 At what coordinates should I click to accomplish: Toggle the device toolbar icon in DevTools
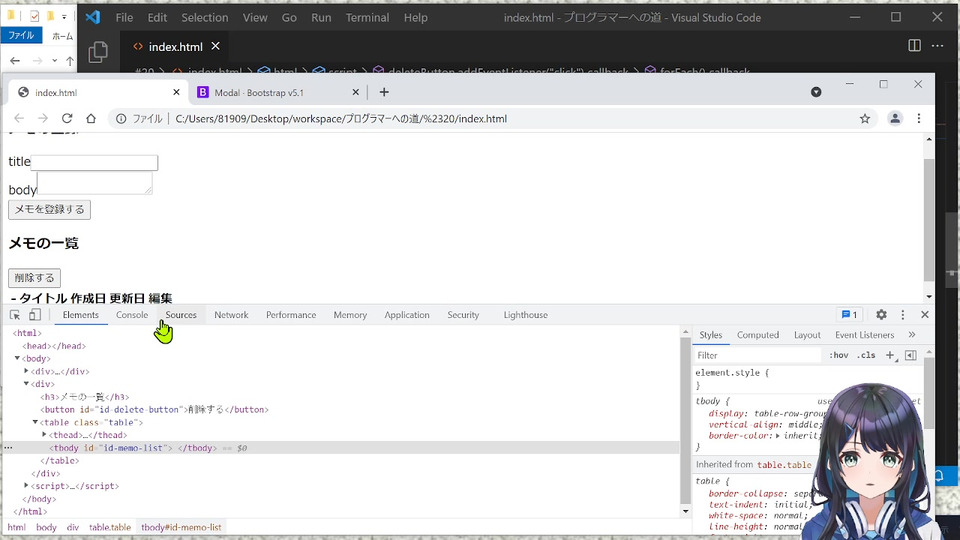35,315
